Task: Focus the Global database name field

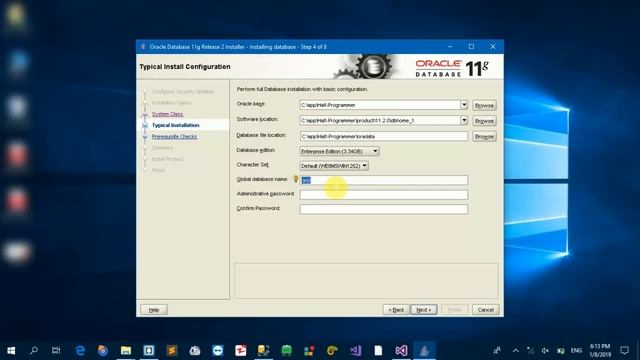Action: 384,180
